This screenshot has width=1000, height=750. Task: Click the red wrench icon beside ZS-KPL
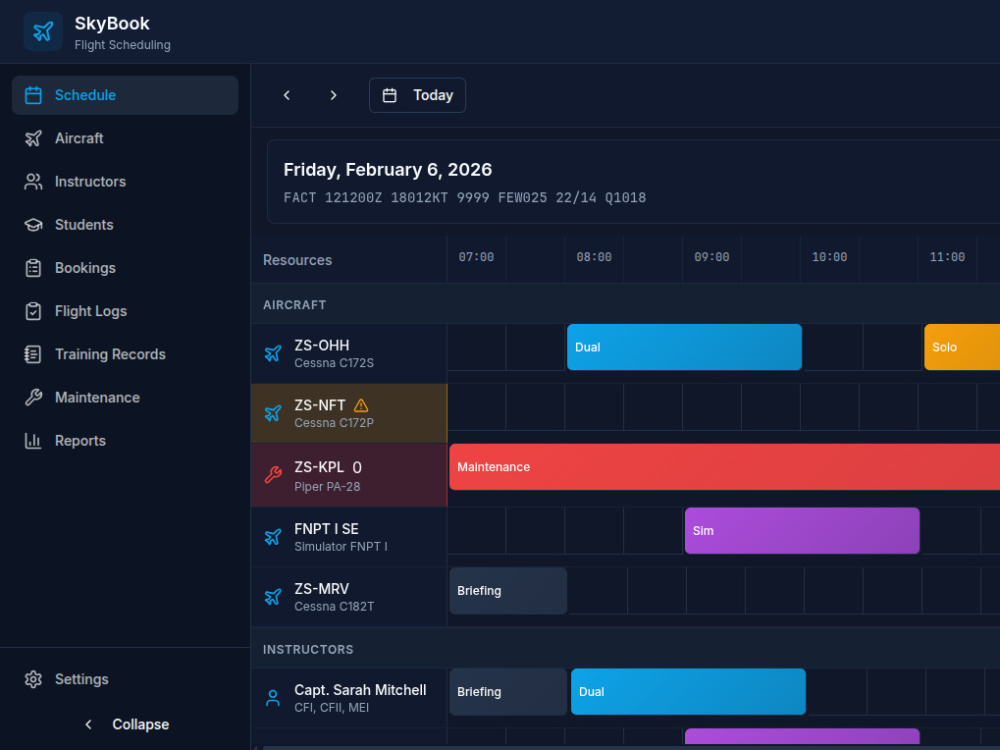[273, 475]
